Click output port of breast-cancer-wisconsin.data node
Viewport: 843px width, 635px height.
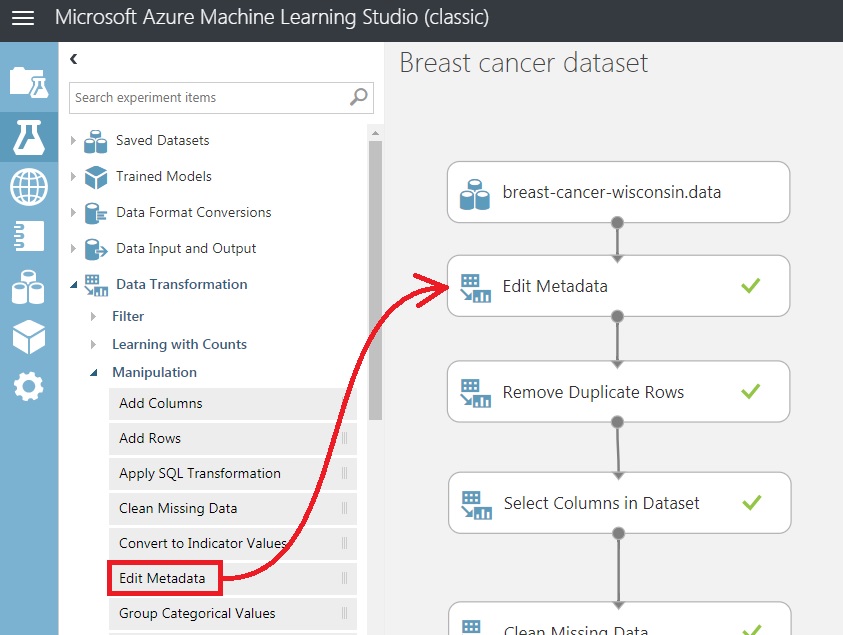pyautogui.click(x=617, y=222)
